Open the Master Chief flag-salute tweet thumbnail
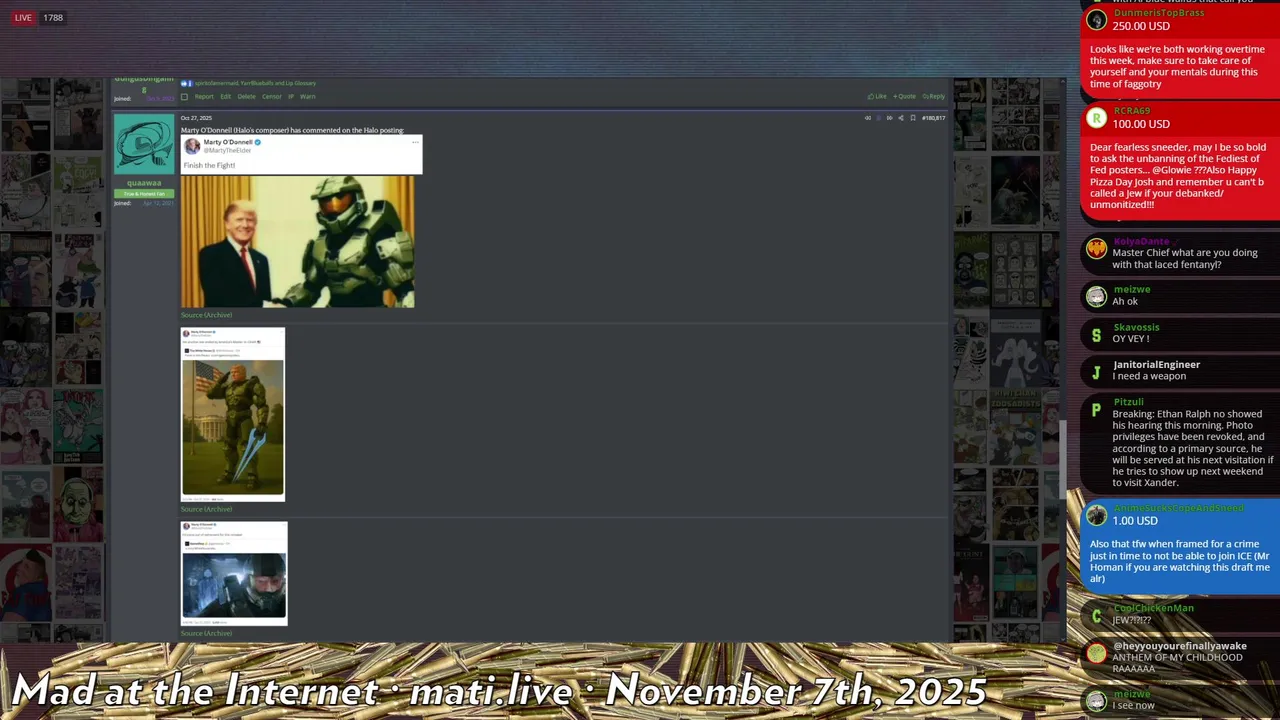Screen dimensions: 1280x720 pyautogui.click(x=233, y=414)
